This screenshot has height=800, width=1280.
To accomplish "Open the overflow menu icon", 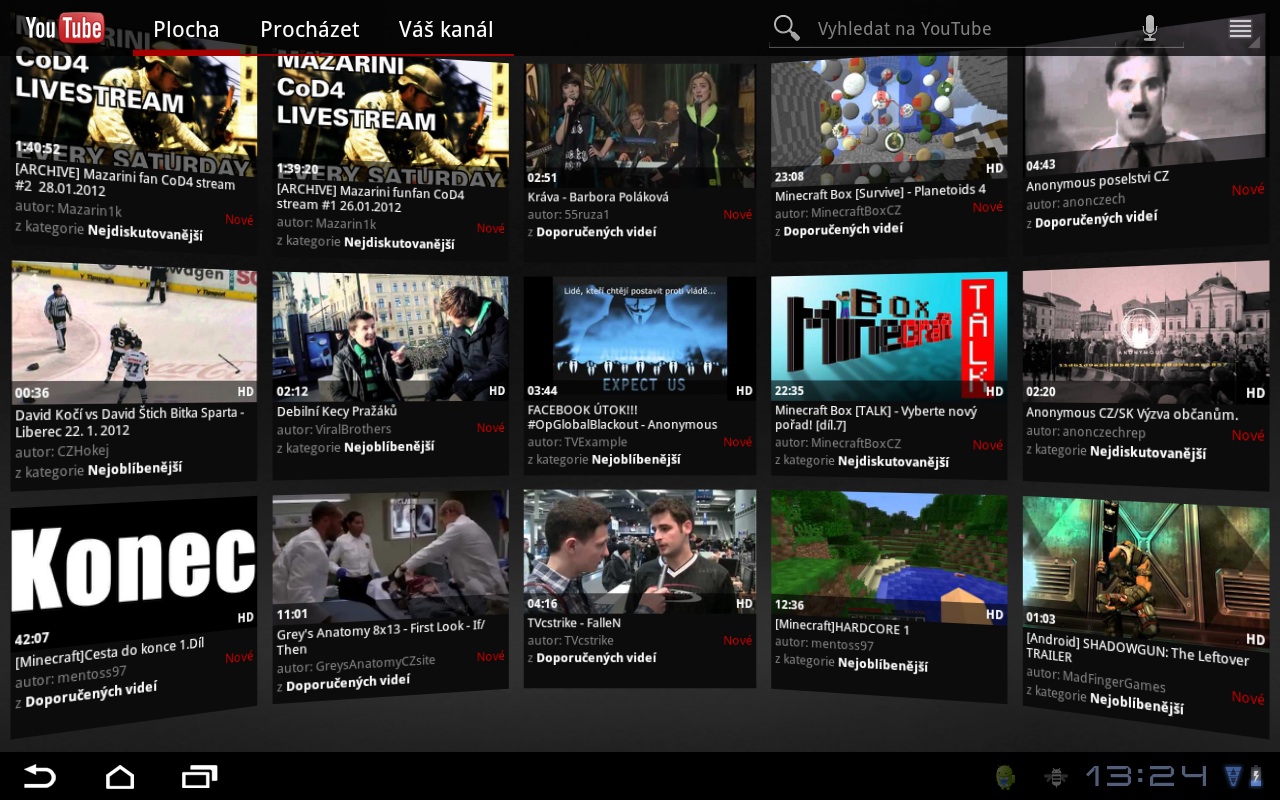I will tap(1240, 28).
